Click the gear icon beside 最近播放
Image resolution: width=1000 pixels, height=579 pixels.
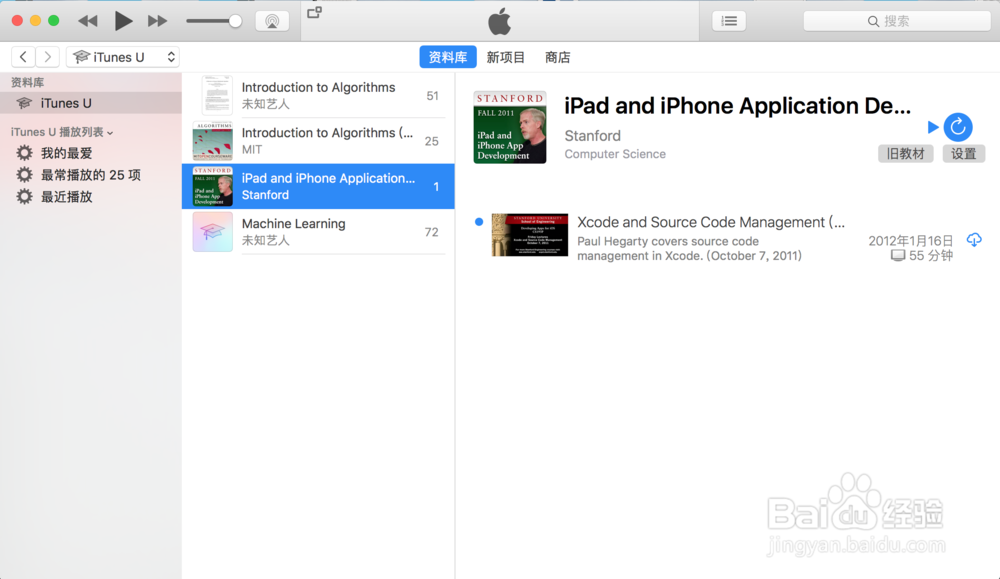tap(24, 196)
